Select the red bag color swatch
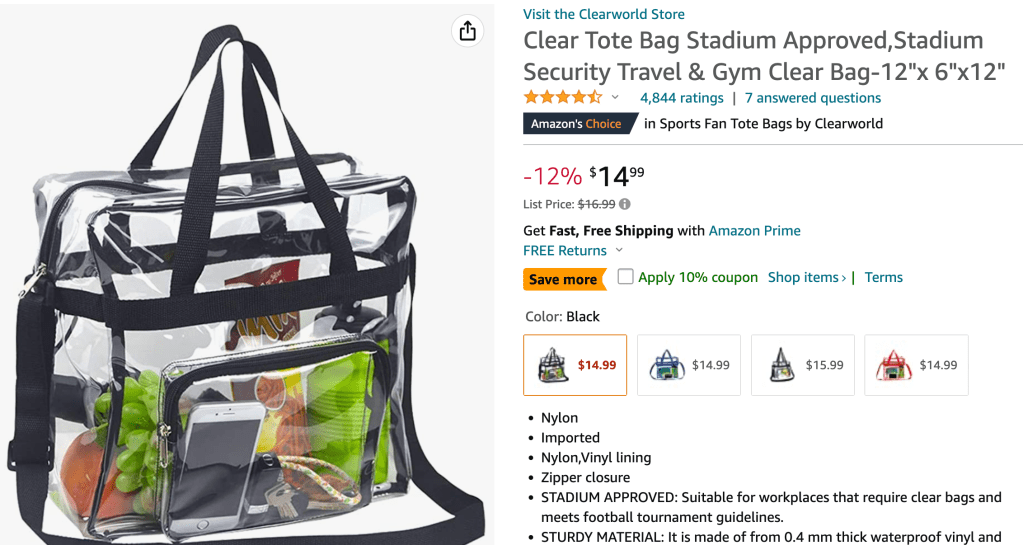The image size is (1023, 545). (x=917, y=365)
